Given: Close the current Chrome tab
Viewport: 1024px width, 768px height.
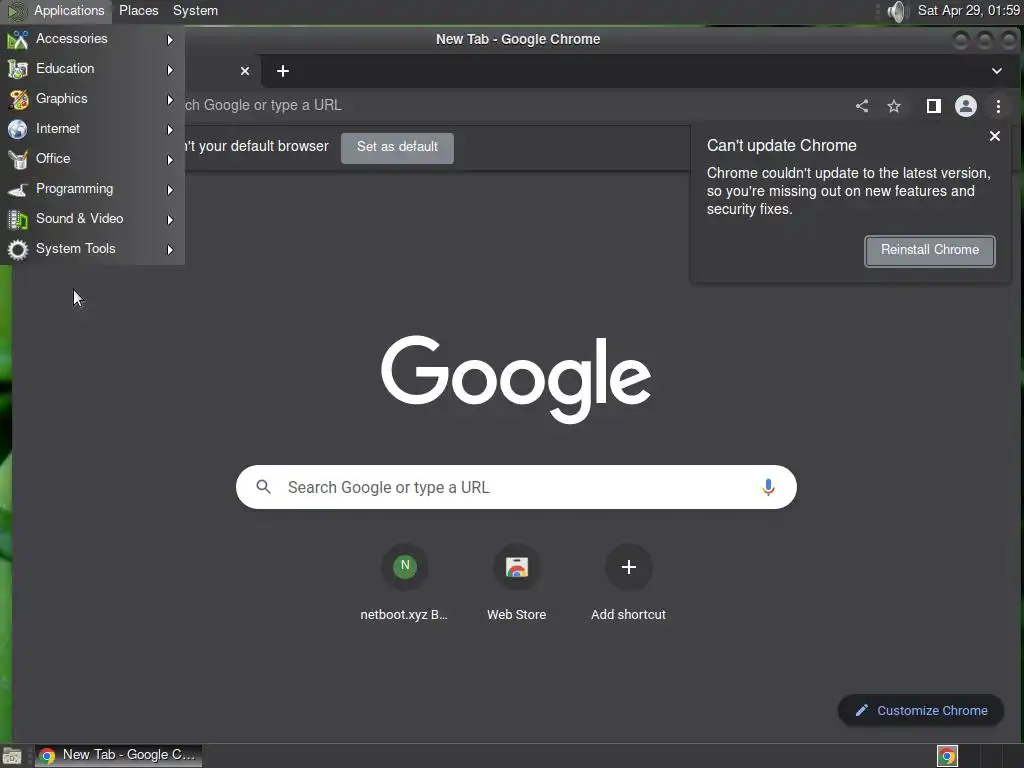Looking at the screenshot, I should [x=245, y=71].
